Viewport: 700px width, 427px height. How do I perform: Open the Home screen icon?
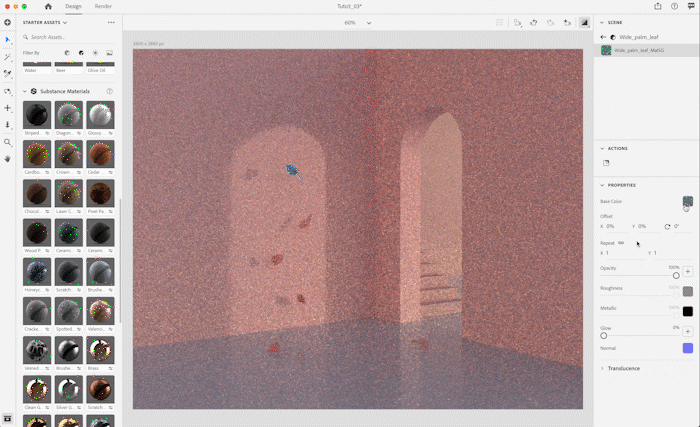pyautogui.click(x=47, y=6)
